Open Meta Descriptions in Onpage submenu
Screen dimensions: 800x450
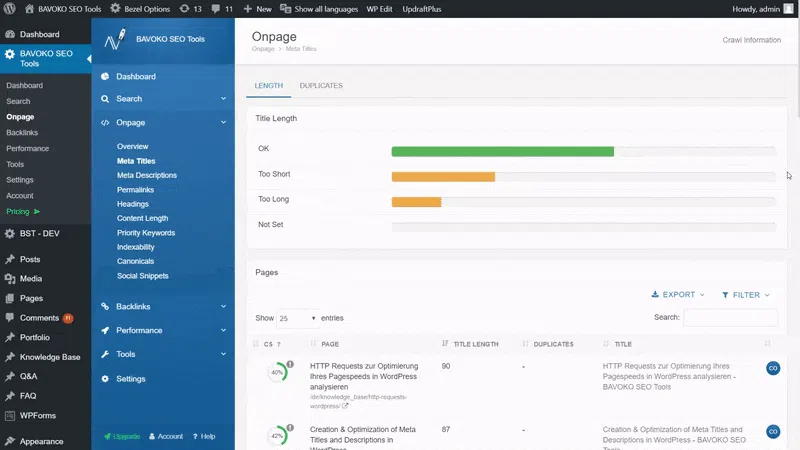[x=147, y=175]
